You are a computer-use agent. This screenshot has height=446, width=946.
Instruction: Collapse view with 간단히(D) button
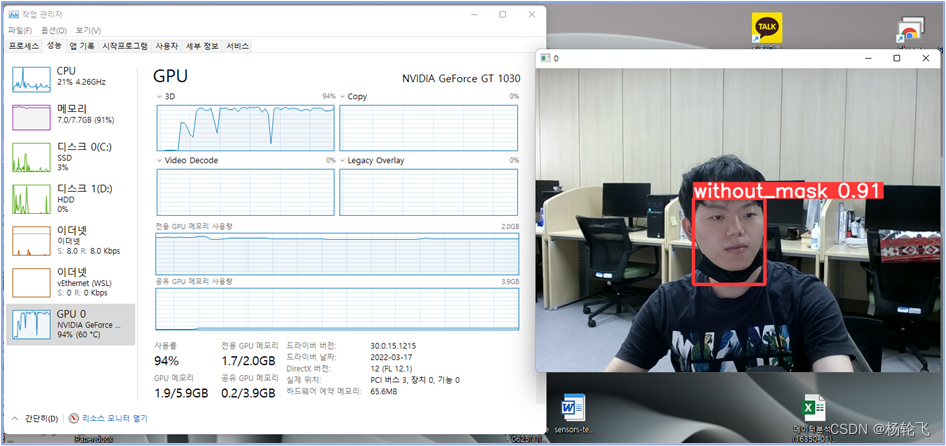coord(34,418)
